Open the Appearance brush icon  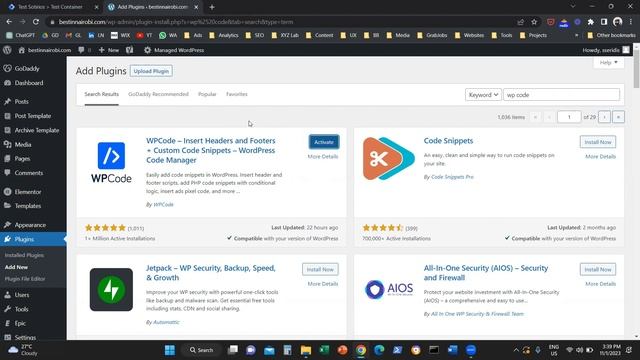[7, 225]
